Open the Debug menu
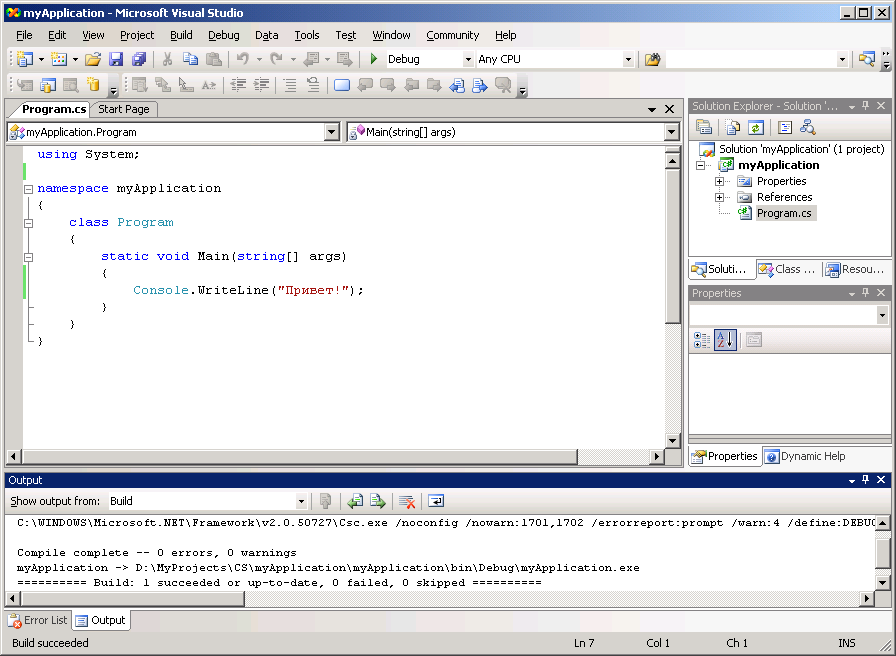Image resolution: width=896 pixels, height=656 pixels. coord(223,35)
